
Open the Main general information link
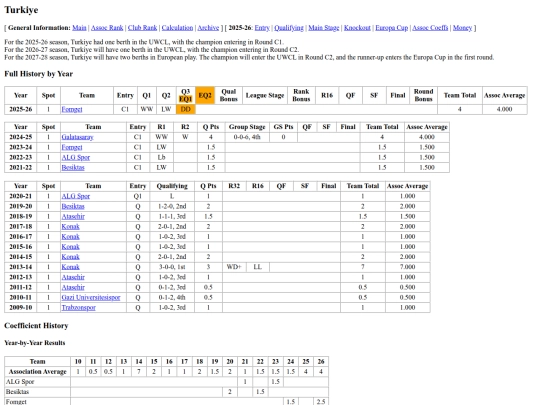(x=79, y=28)
